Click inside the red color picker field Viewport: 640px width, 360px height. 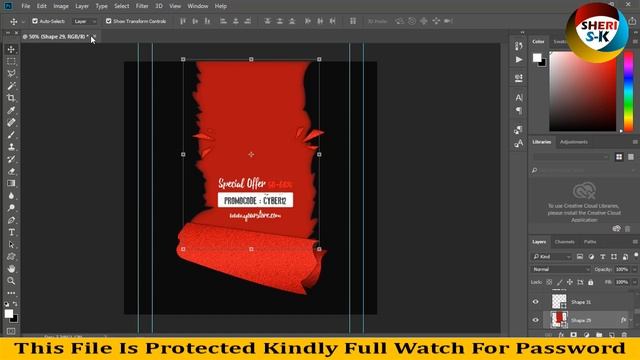click(583, 91)
